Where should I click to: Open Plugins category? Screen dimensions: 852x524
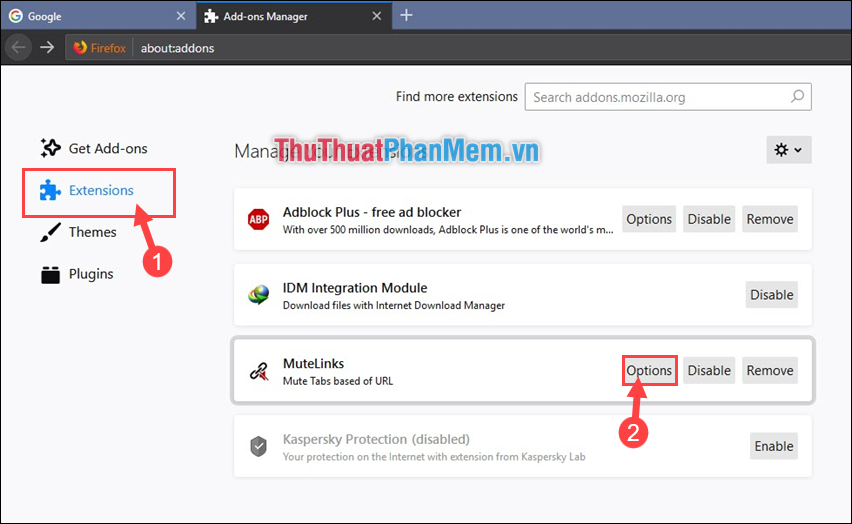(x=77, y=274)
